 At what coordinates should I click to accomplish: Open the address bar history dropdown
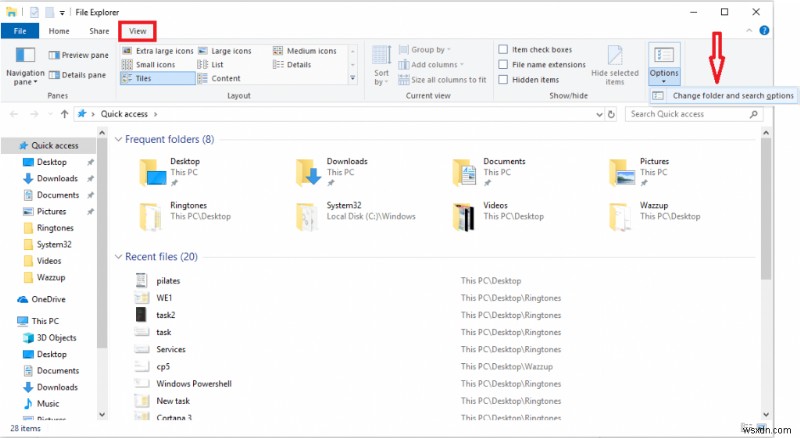599,115
